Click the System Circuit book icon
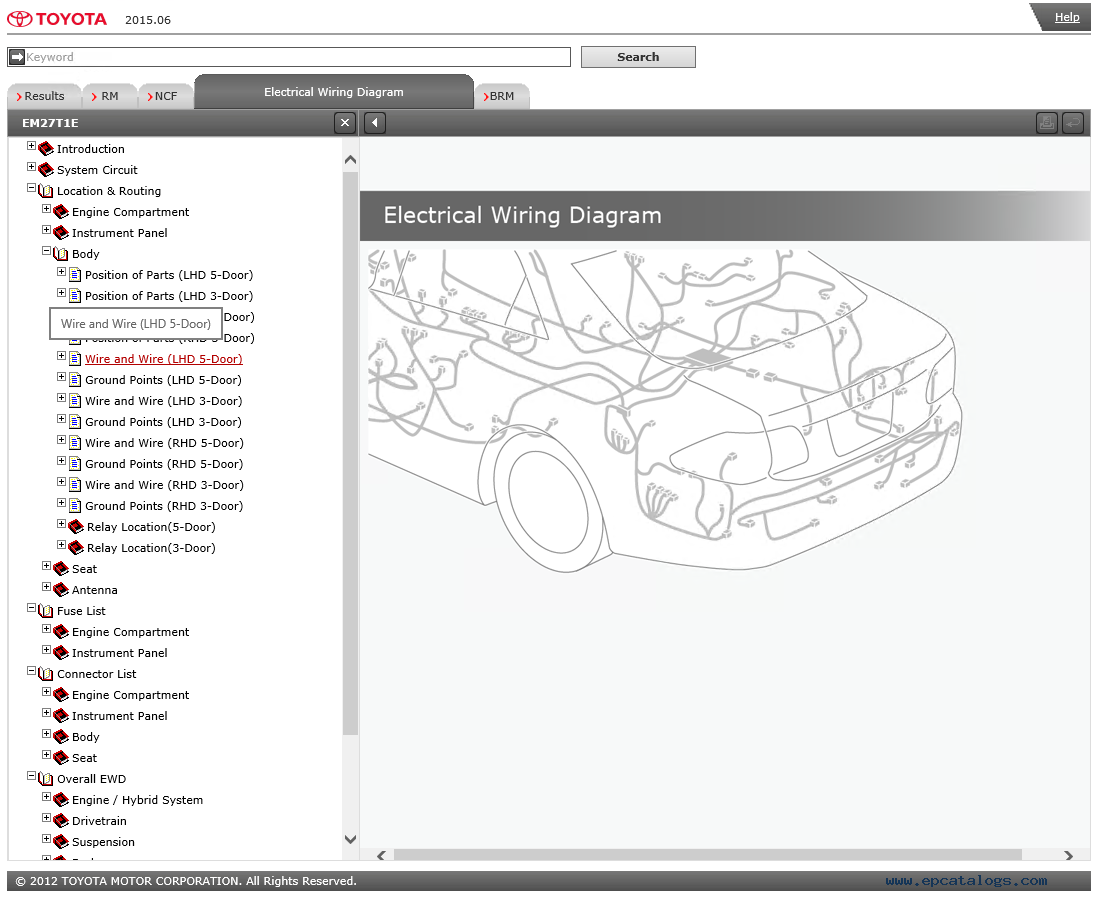This screenshot has width=1098, height=897. pyautogui.click(x=46, y=170)
